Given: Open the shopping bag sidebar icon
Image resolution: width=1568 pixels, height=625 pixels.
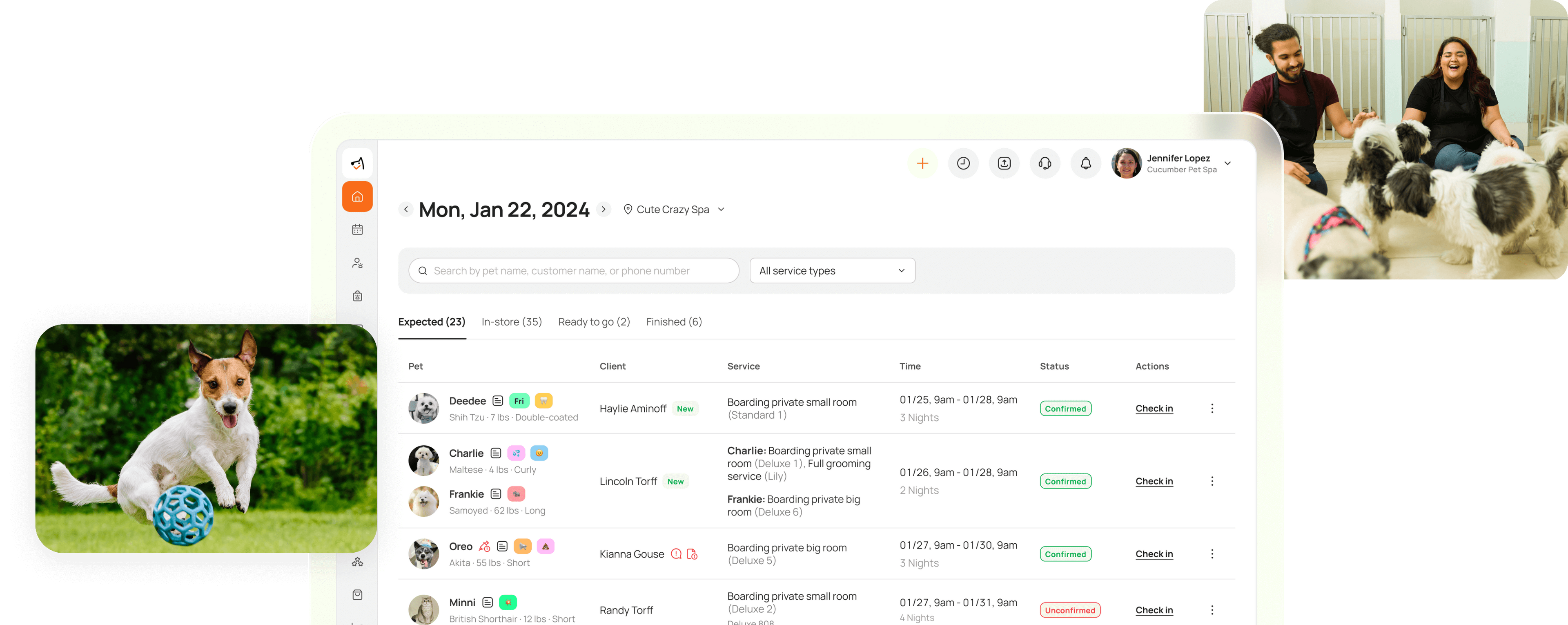Looking at the screenshot, I should click(357, 594).
